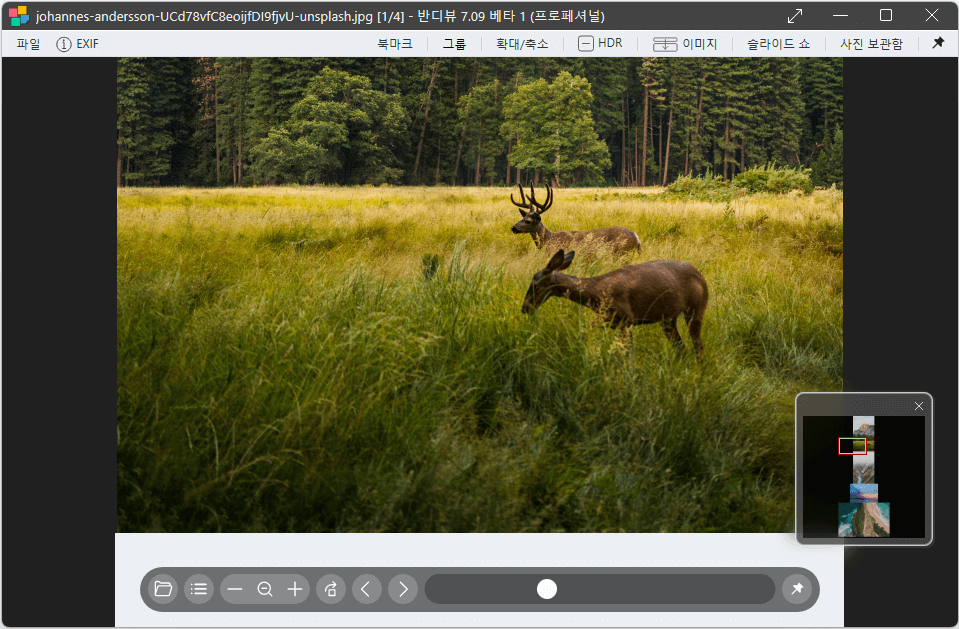This screenshot has height=629, width=959.
Task: Expand the 확대/축소 menu
Action: 522,44
